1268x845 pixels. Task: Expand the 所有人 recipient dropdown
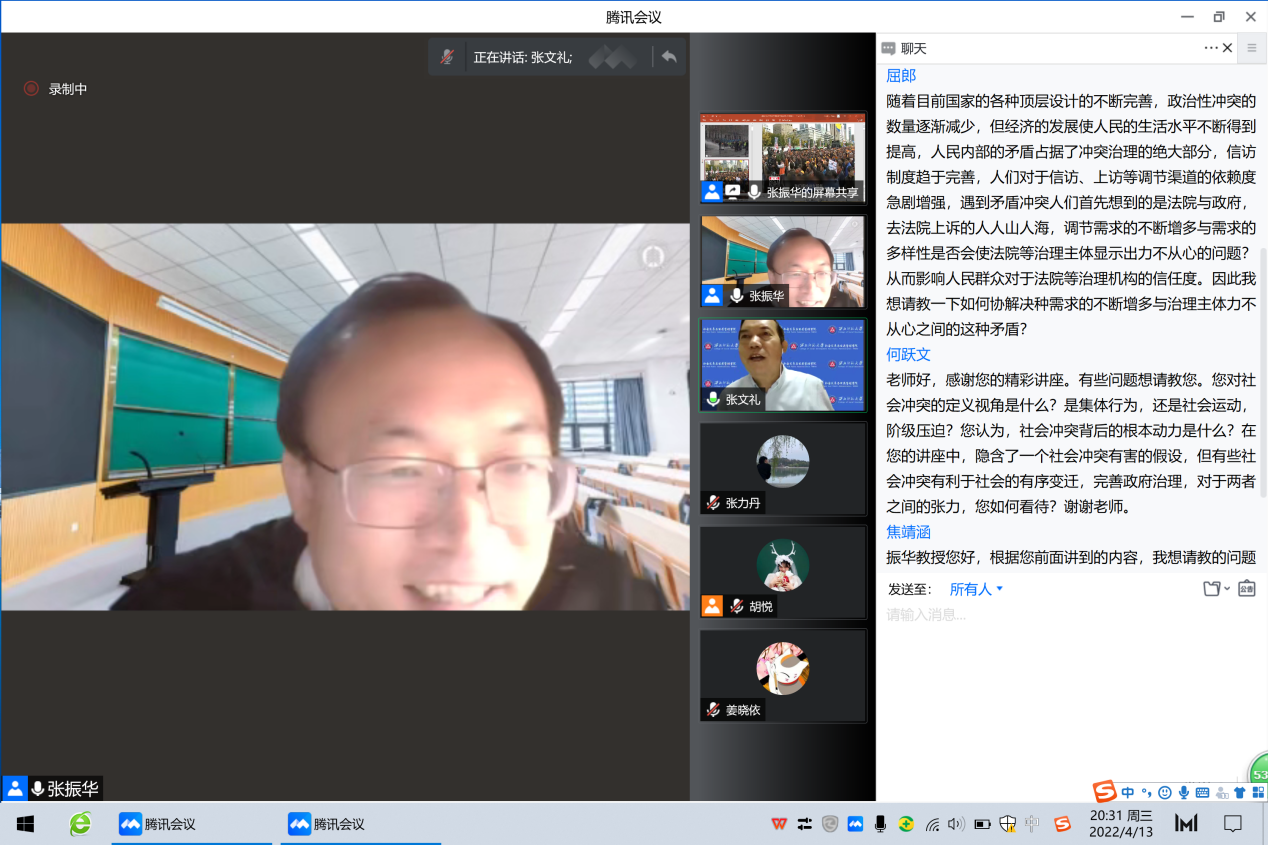[976, 589]
